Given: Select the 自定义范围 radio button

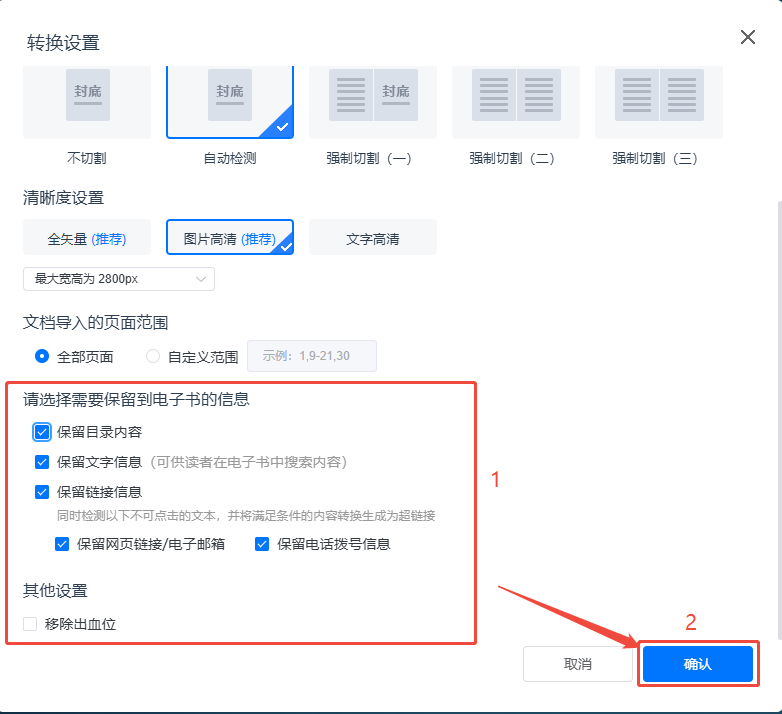Looking at the screenshot, I should tap(153, 356).
